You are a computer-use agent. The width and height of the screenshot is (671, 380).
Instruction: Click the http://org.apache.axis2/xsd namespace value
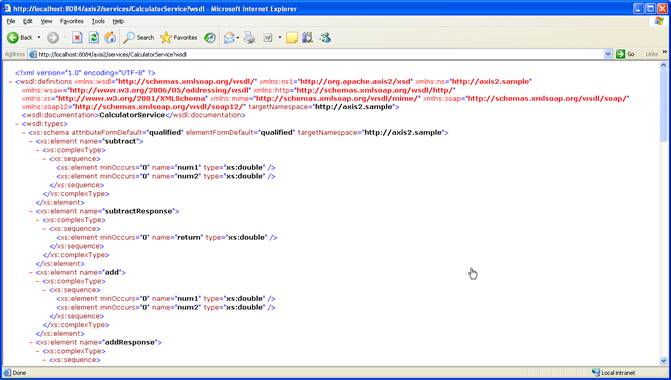point(356,81)
